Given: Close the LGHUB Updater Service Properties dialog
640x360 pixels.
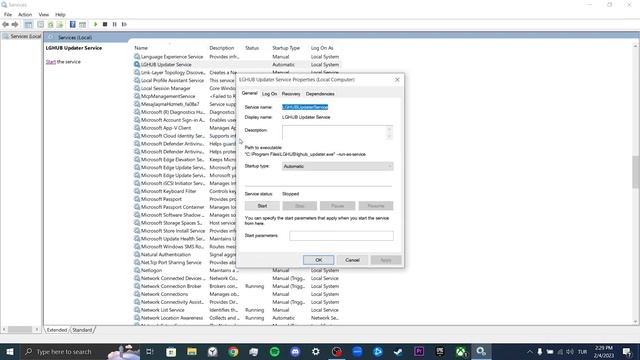Looking at the screenshot, I should [397, 80].
